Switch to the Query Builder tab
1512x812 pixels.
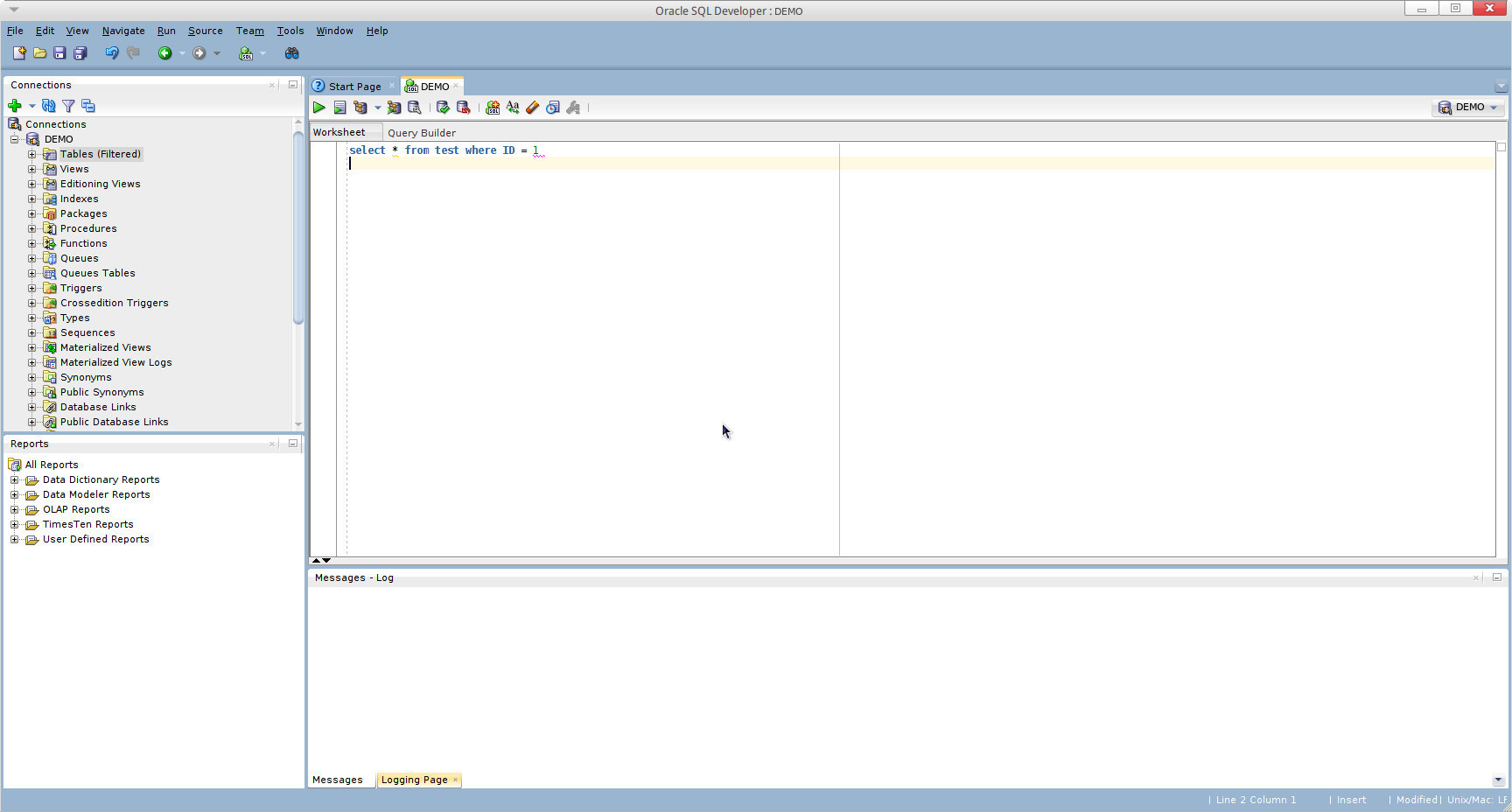421,133
